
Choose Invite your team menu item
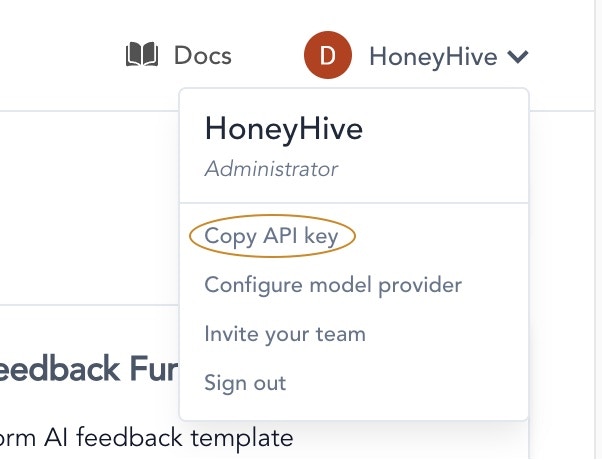pos(285,334)
